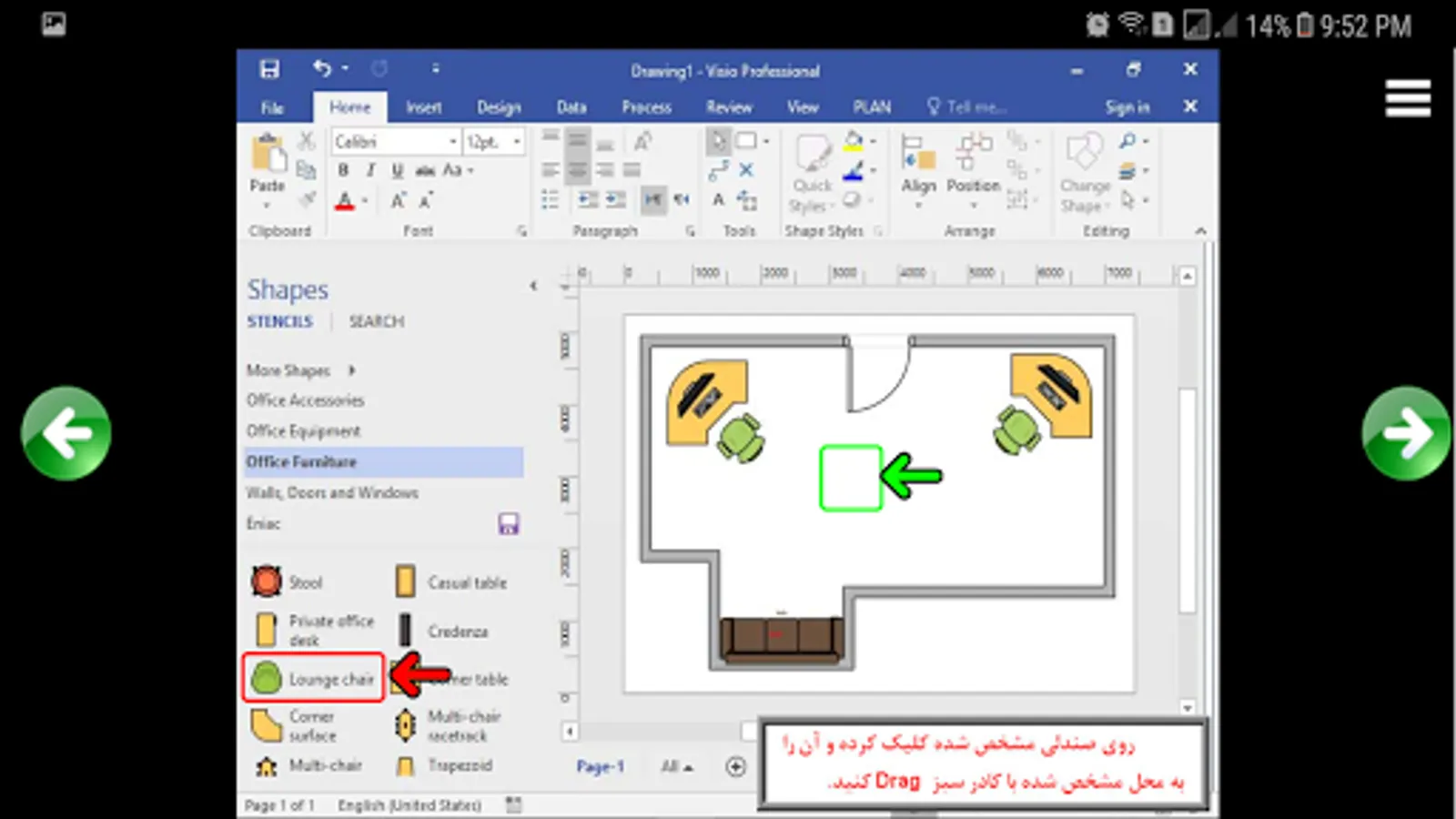The height and width of the screenshot is (819, 1456).
Task: Switch to the Data tab
Action: pyautogui.click(x=571, y=107)
